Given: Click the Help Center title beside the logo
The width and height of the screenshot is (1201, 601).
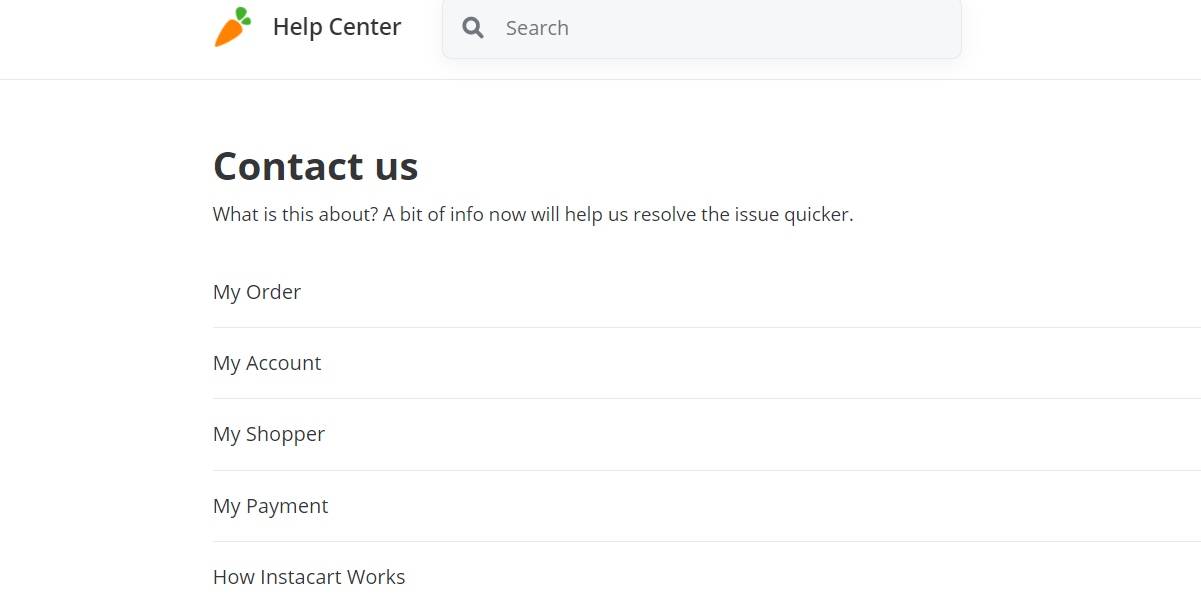Looking at the screenshot, I should pyautogui.click(x=336, y=27).
